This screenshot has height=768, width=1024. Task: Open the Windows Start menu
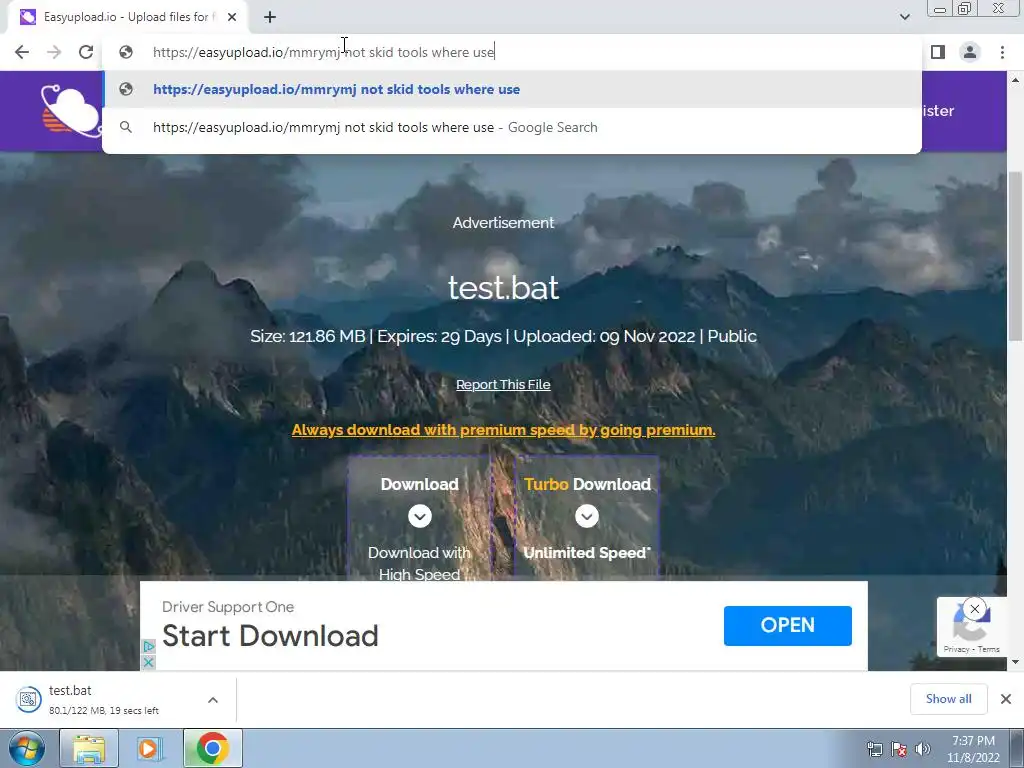point(27,748)
